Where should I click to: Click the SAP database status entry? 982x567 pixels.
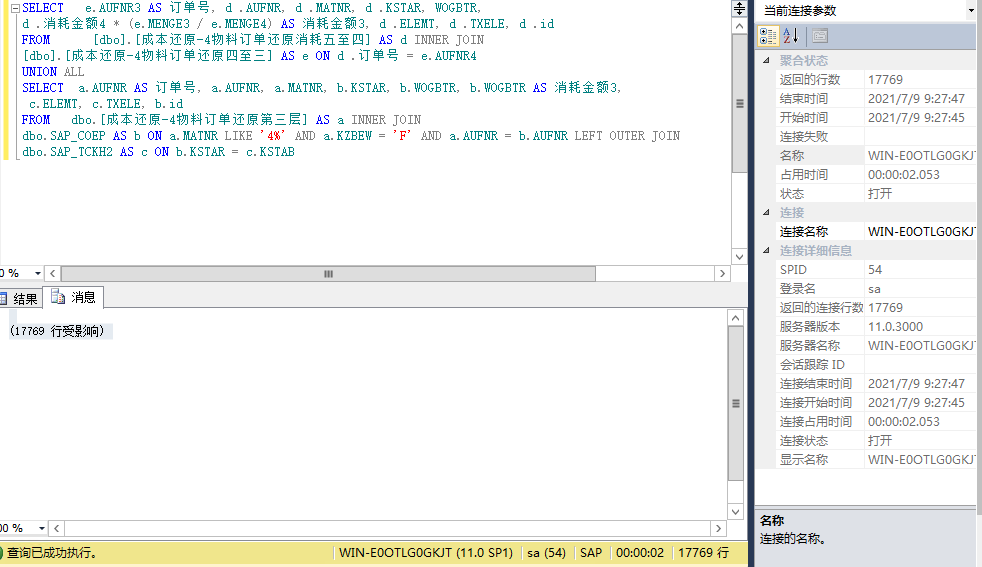pyautogui.click(x=591, y=553)
